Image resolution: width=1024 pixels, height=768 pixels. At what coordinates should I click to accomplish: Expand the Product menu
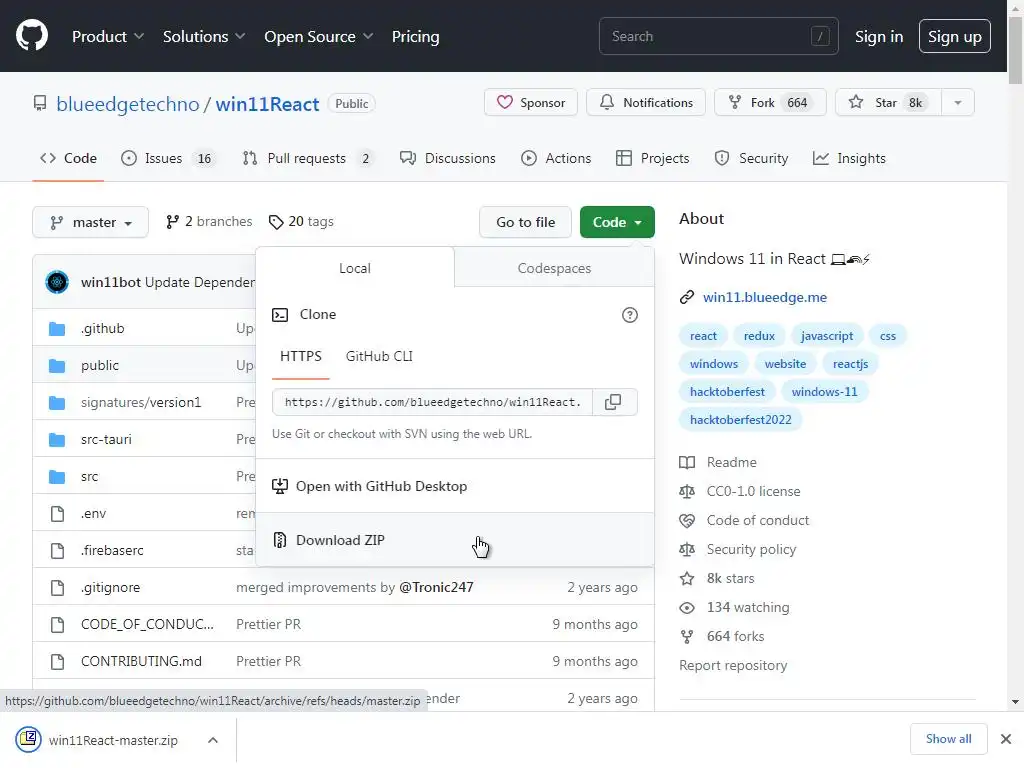coord(108,37)
